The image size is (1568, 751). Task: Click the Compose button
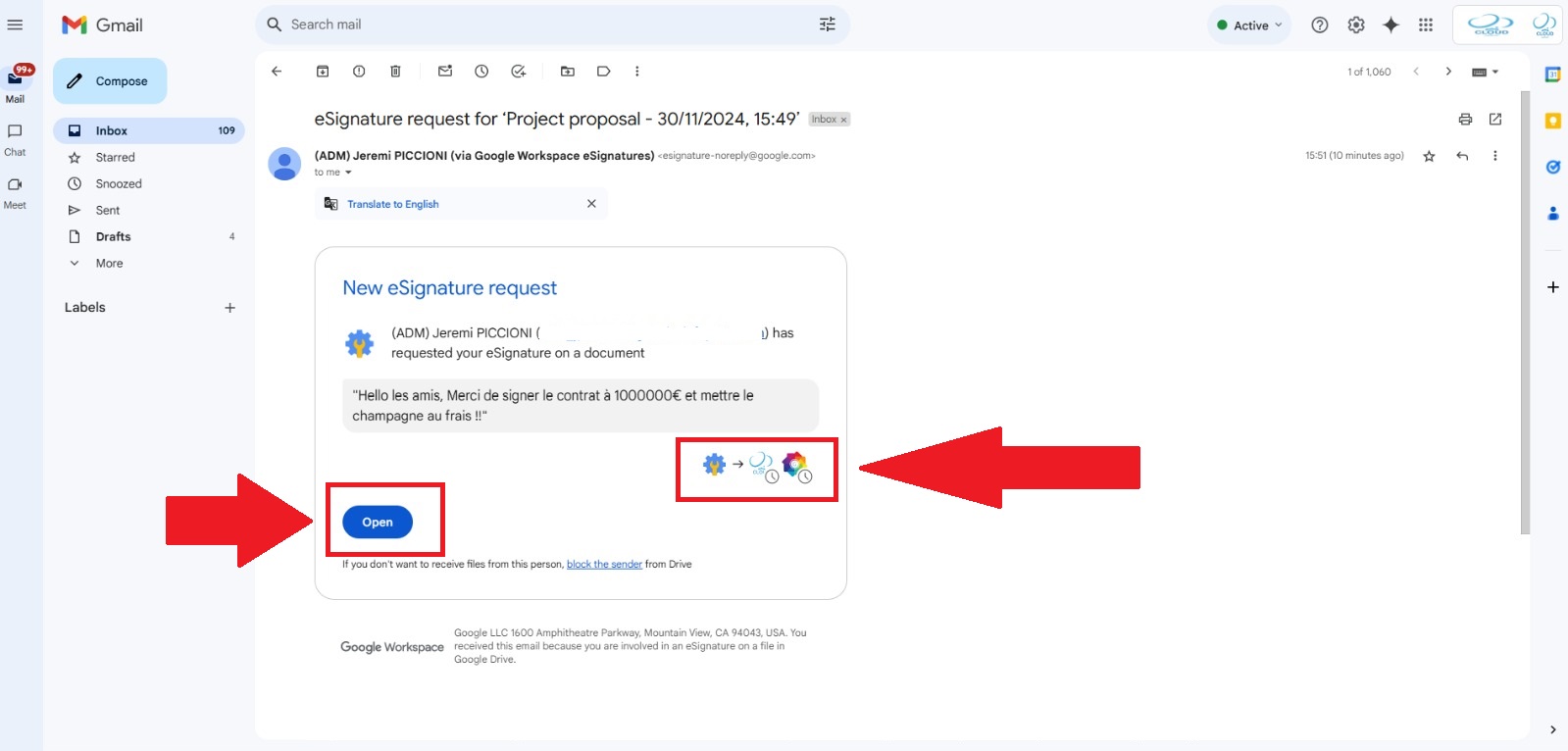click(x=110, y=81)
